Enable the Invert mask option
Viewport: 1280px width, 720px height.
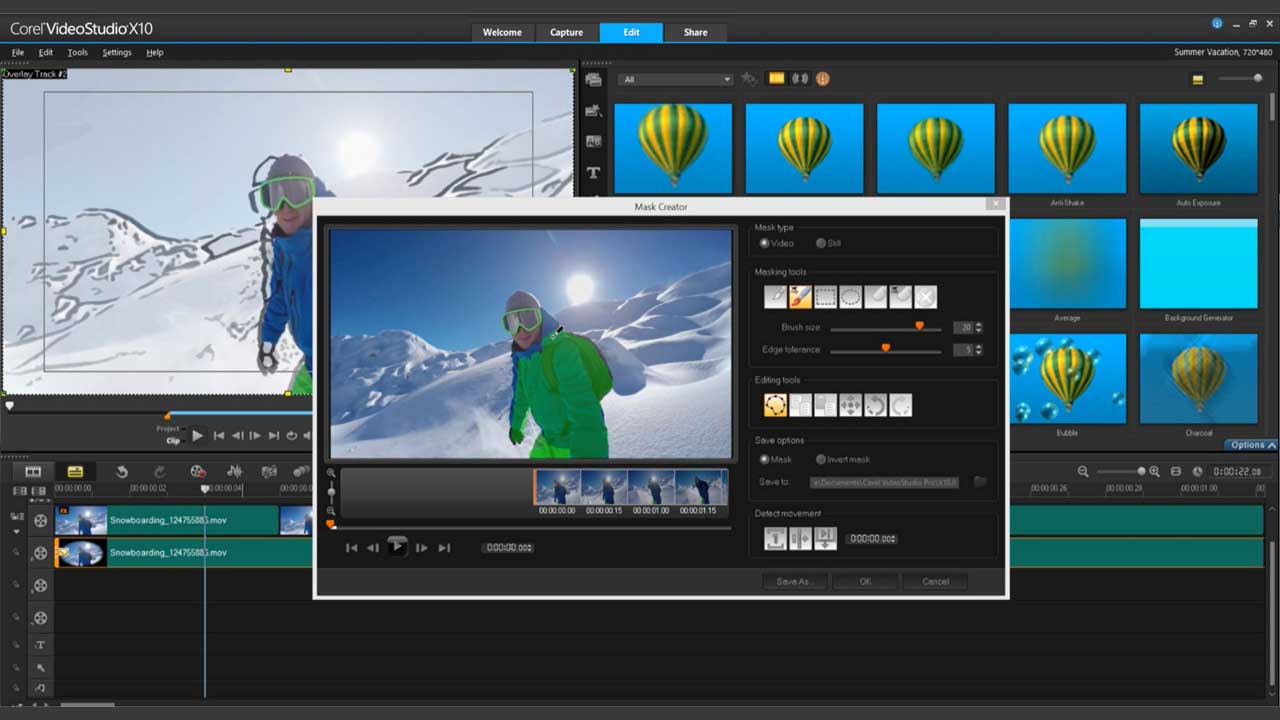click(x=821, y=460)
